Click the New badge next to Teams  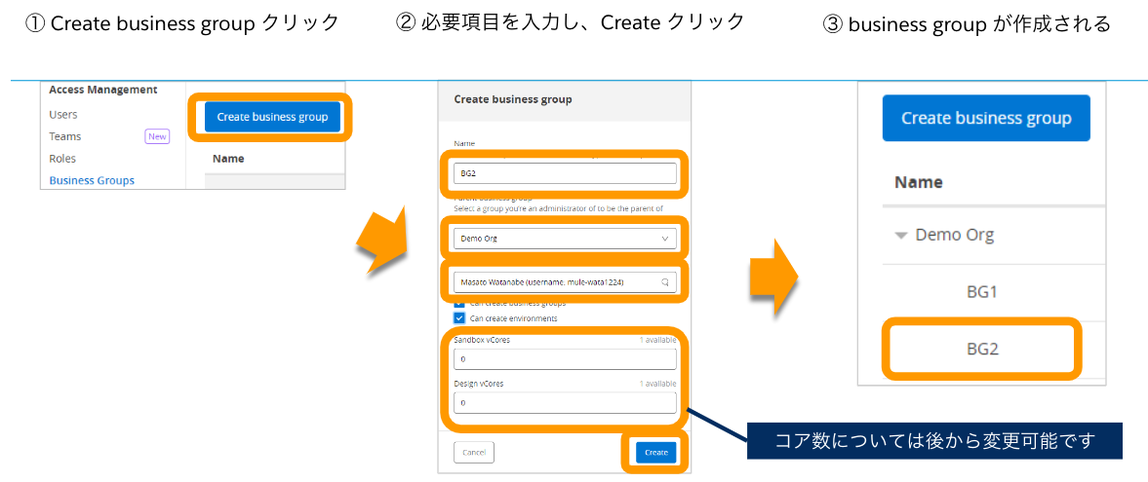click(157, 136)
